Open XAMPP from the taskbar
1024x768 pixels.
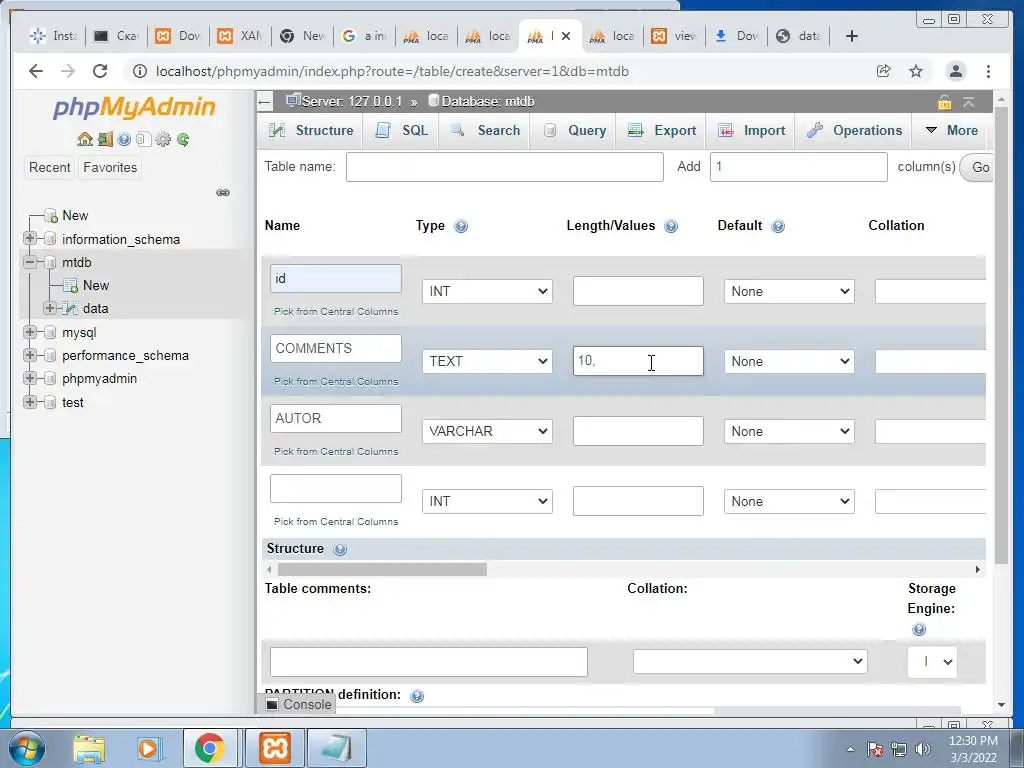(275, 748)
